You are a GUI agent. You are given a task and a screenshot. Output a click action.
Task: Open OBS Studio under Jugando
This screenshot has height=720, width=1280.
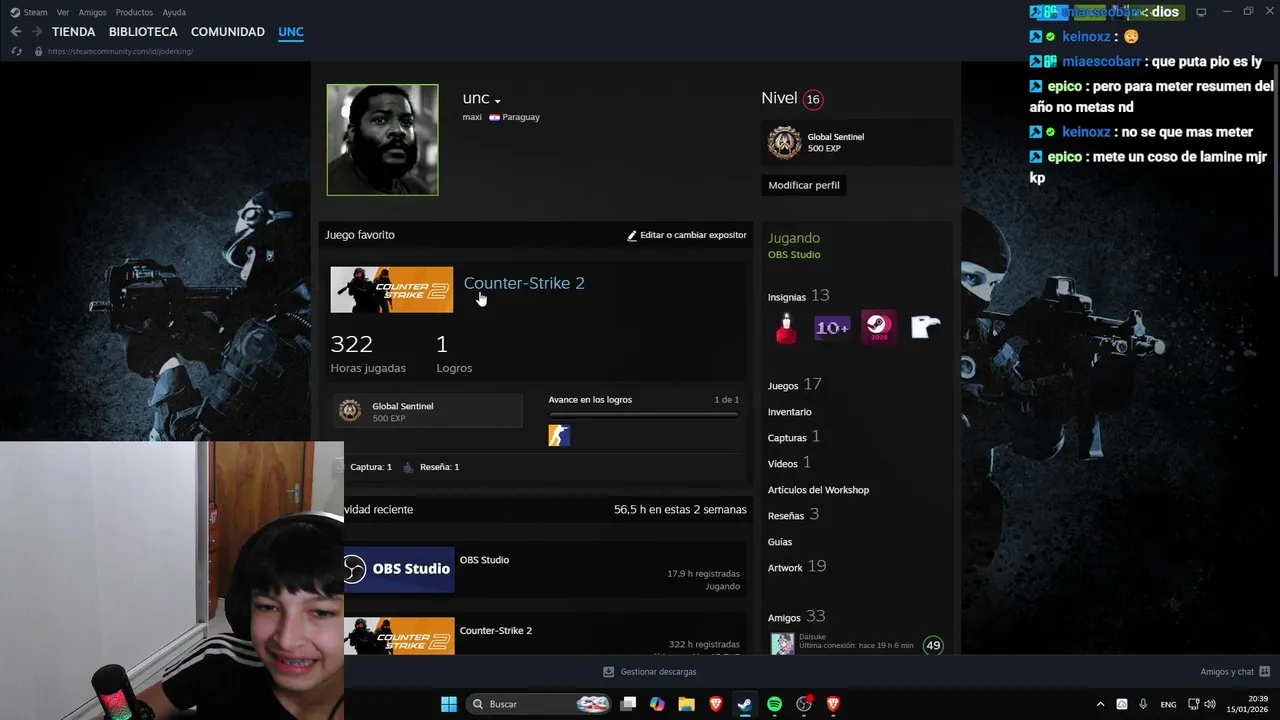click(x=794, y=255)
